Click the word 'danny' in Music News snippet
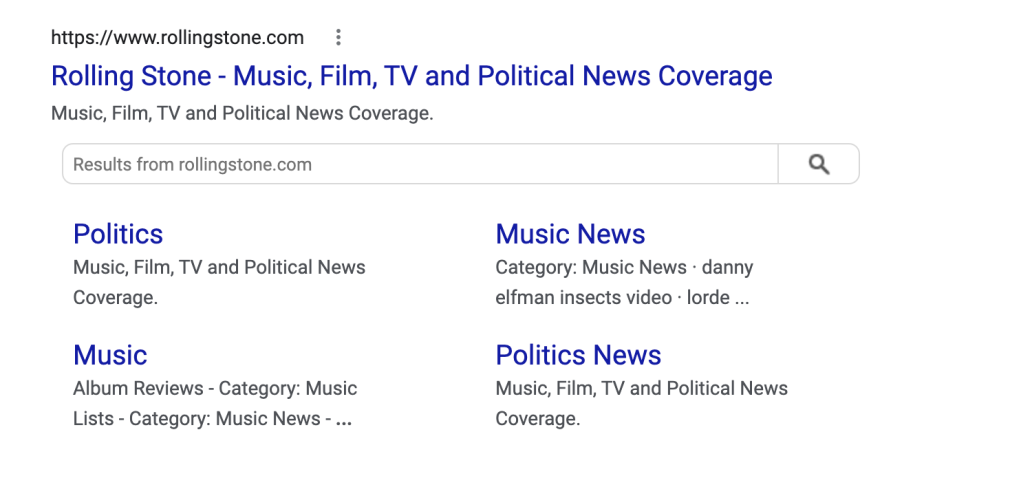 click(x=727, y=268)
